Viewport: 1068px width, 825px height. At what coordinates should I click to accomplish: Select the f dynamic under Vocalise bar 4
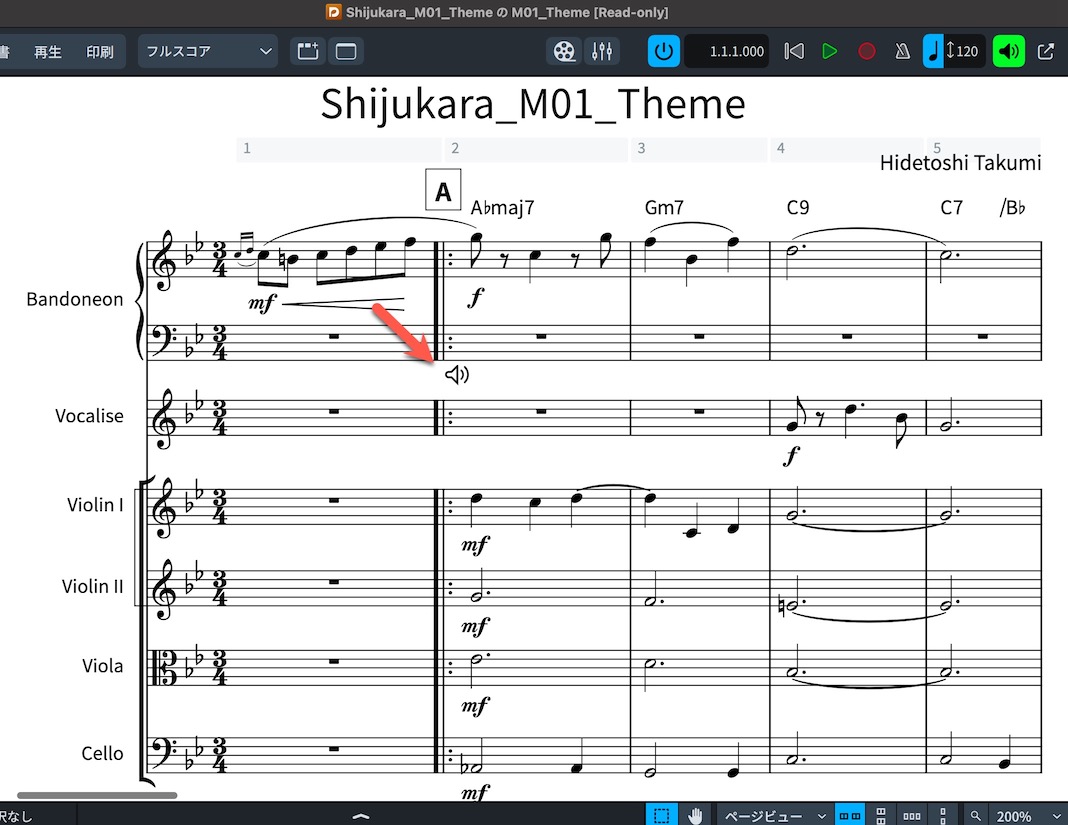coord(791,455)
